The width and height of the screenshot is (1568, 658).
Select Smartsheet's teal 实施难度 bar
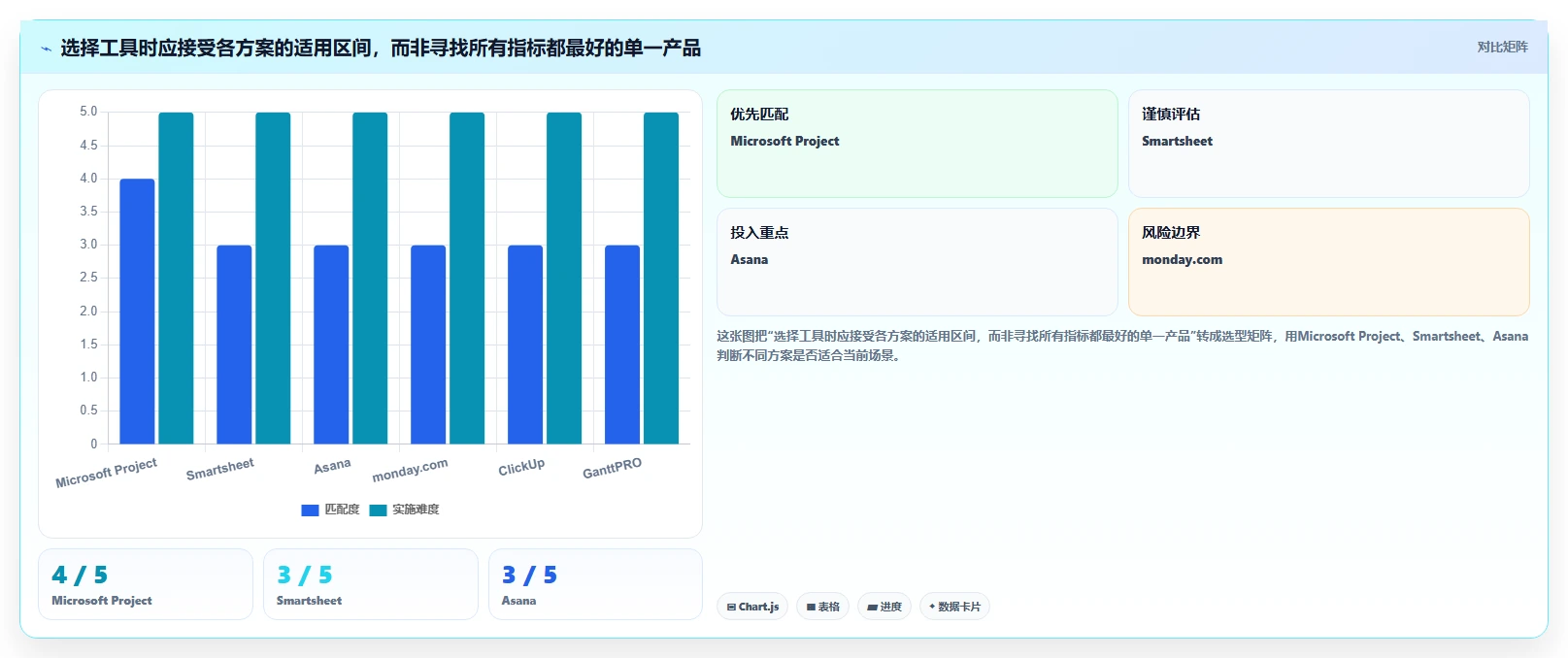tap(273, 279)
